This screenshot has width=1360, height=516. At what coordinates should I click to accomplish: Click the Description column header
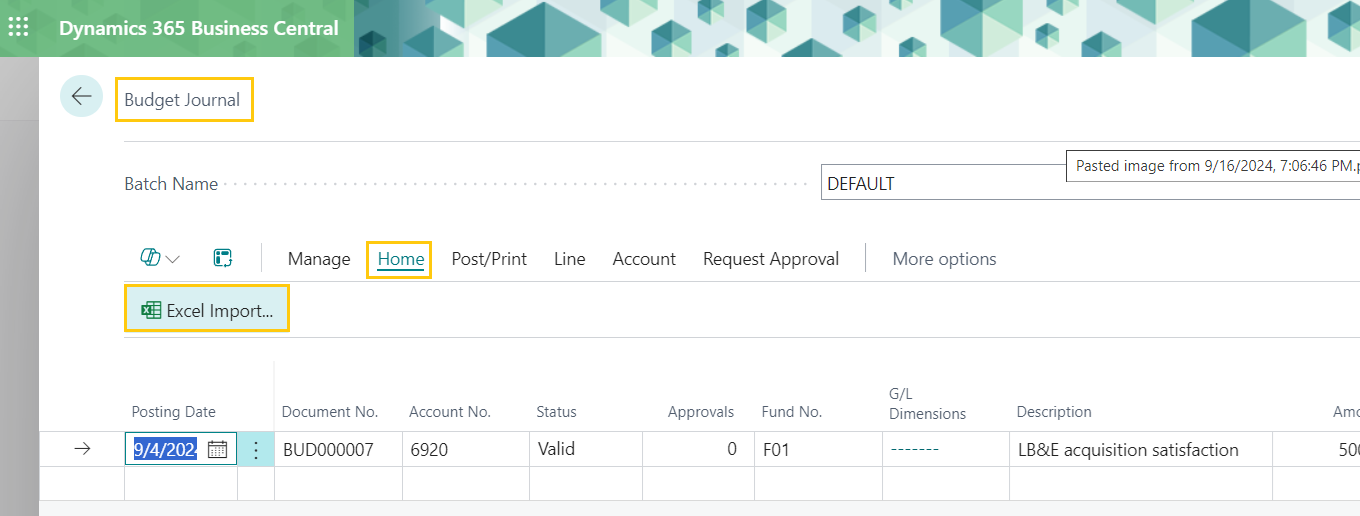coord(1054,412)
